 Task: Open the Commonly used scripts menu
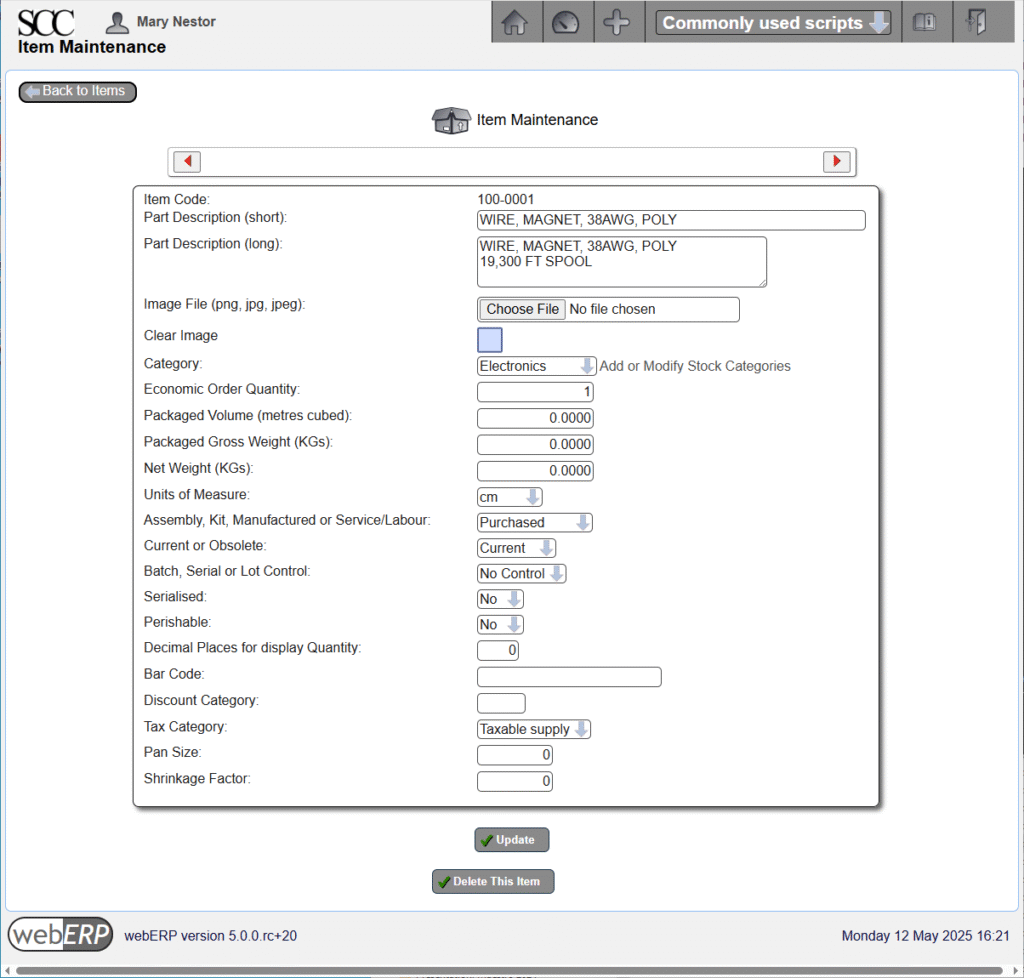pos(775,23)
